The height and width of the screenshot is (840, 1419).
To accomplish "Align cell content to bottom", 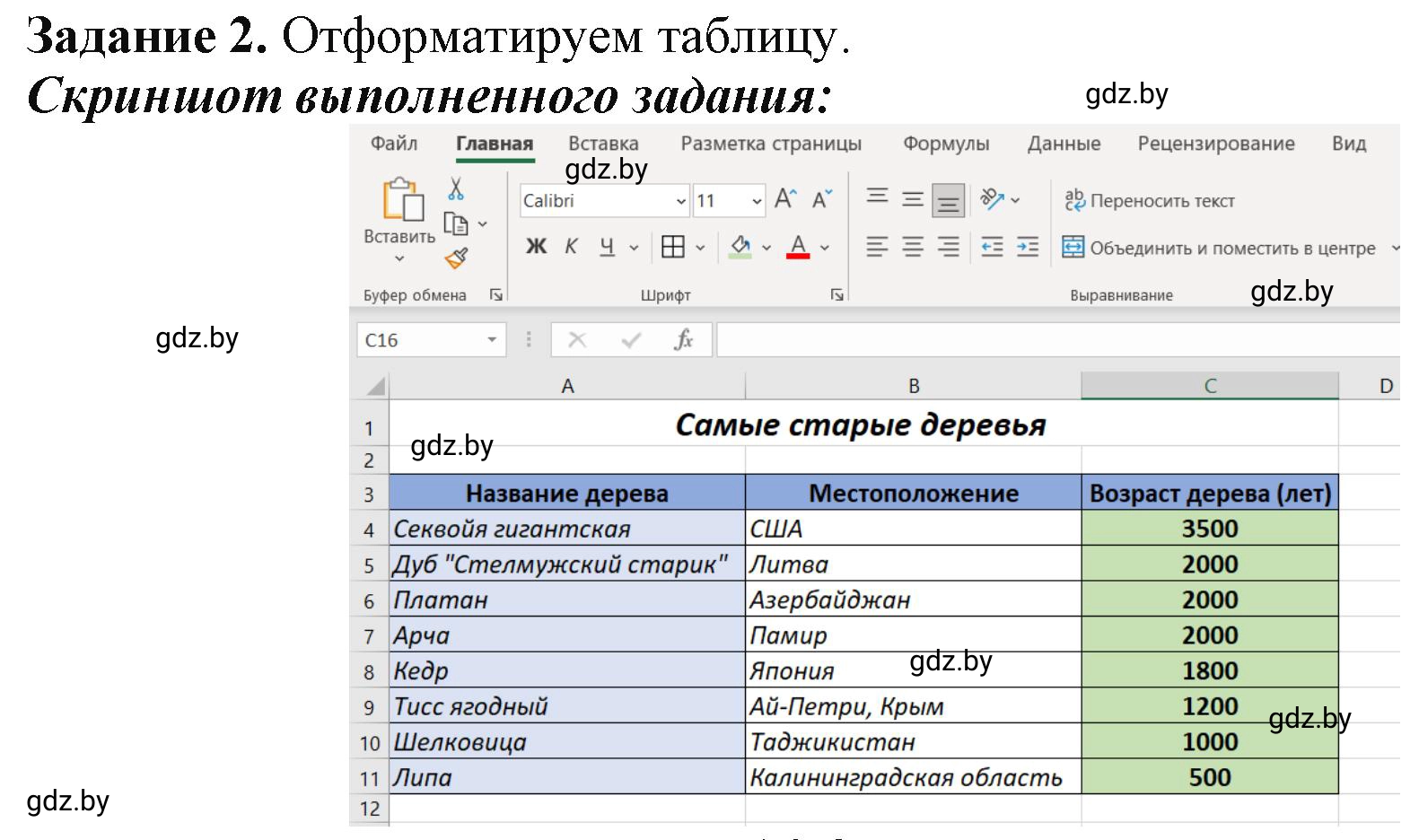I will [948, 200].
